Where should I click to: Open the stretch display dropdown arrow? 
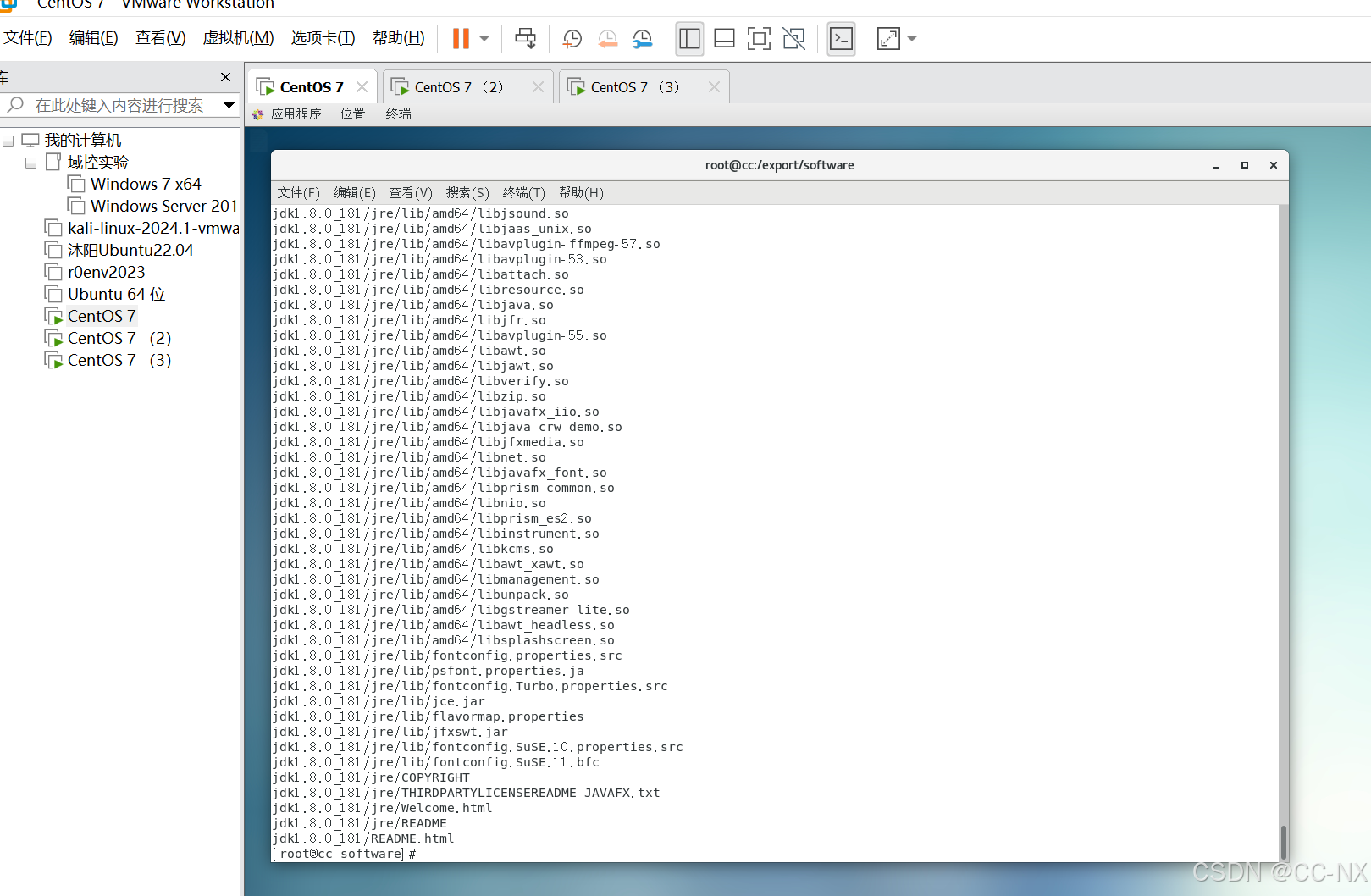tap(912, 39)
